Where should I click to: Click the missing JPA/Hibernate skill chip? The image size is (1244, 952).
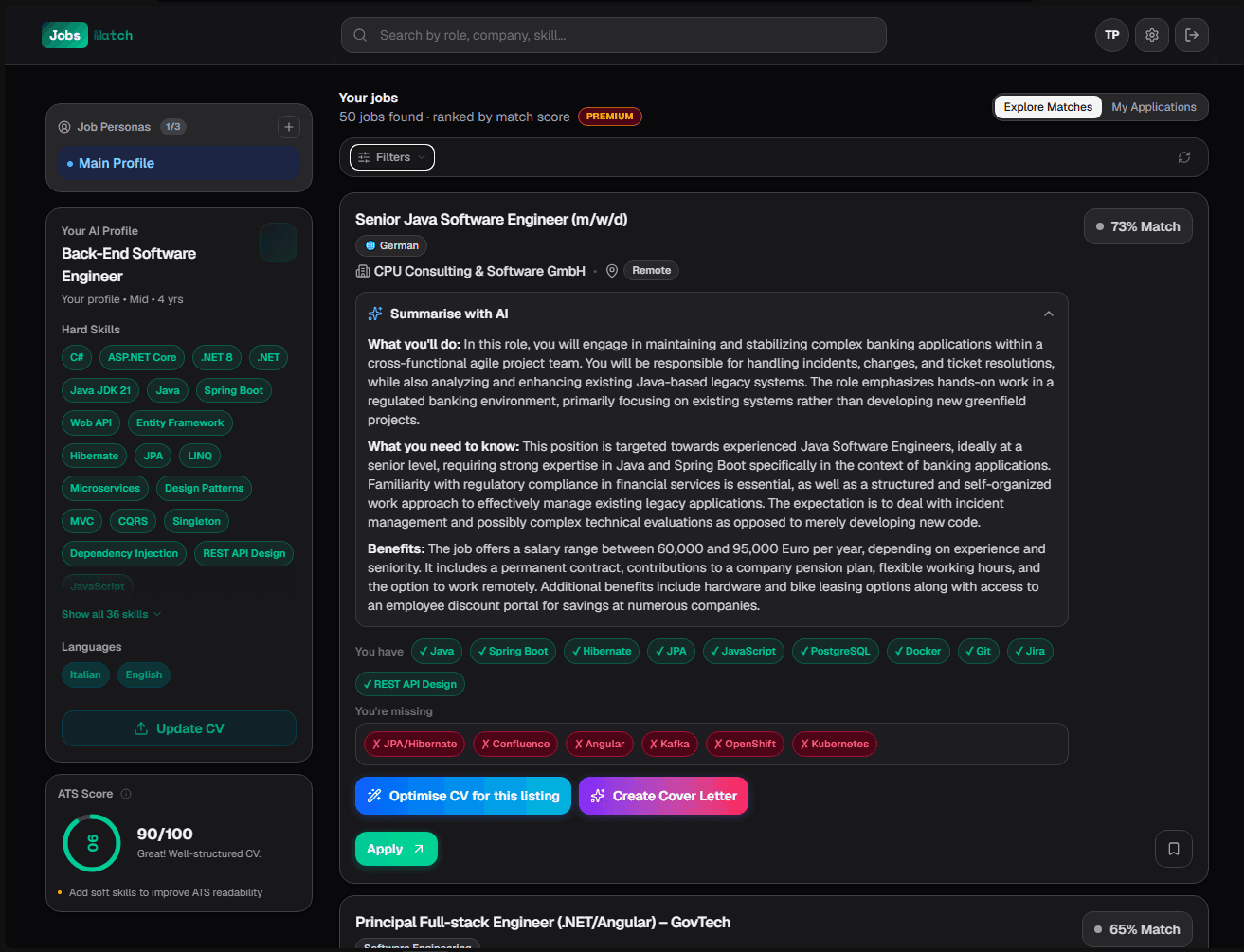click(415, 744)
